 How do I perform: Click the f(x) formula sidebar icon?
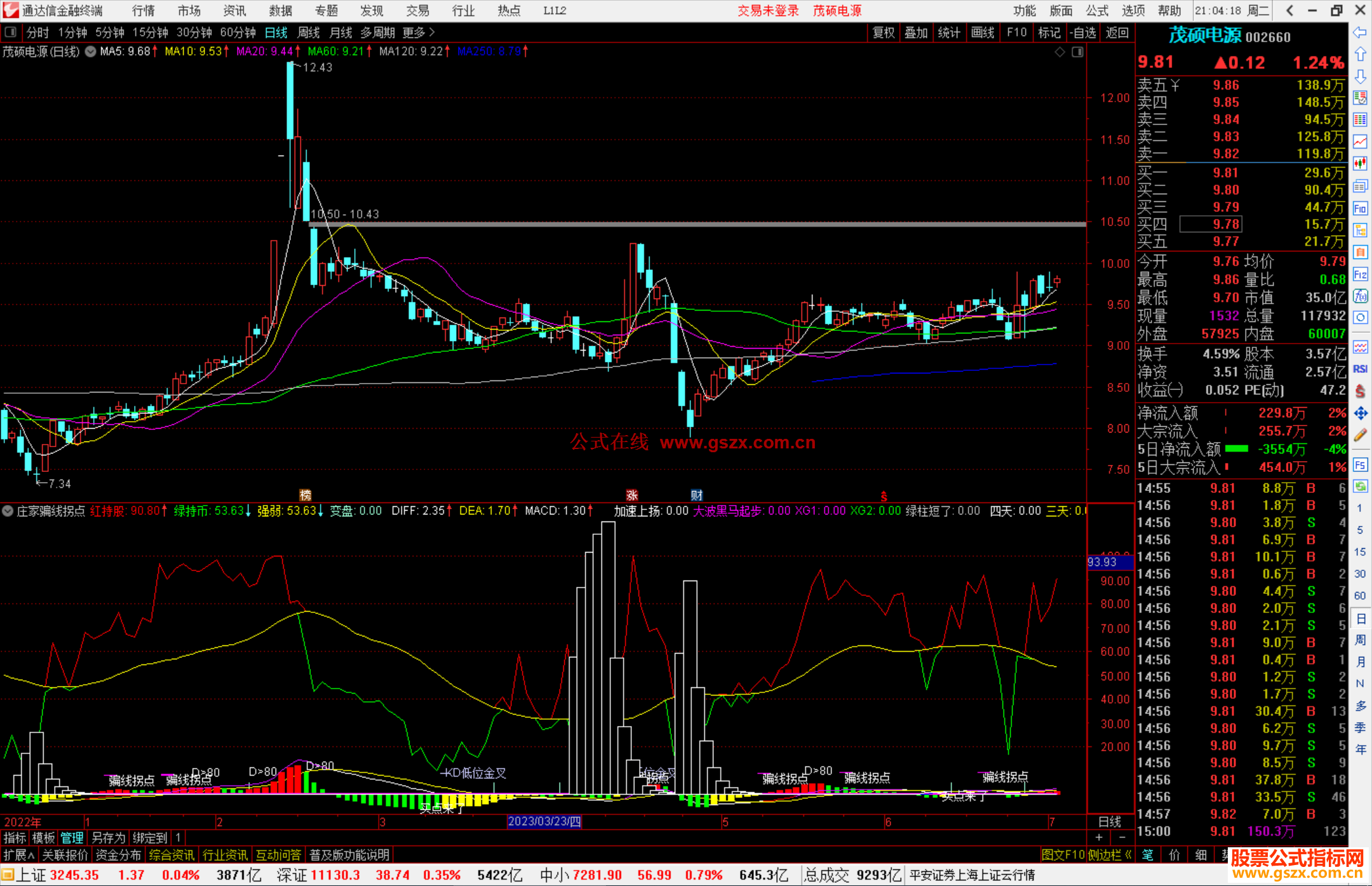tap(1360, 296)
